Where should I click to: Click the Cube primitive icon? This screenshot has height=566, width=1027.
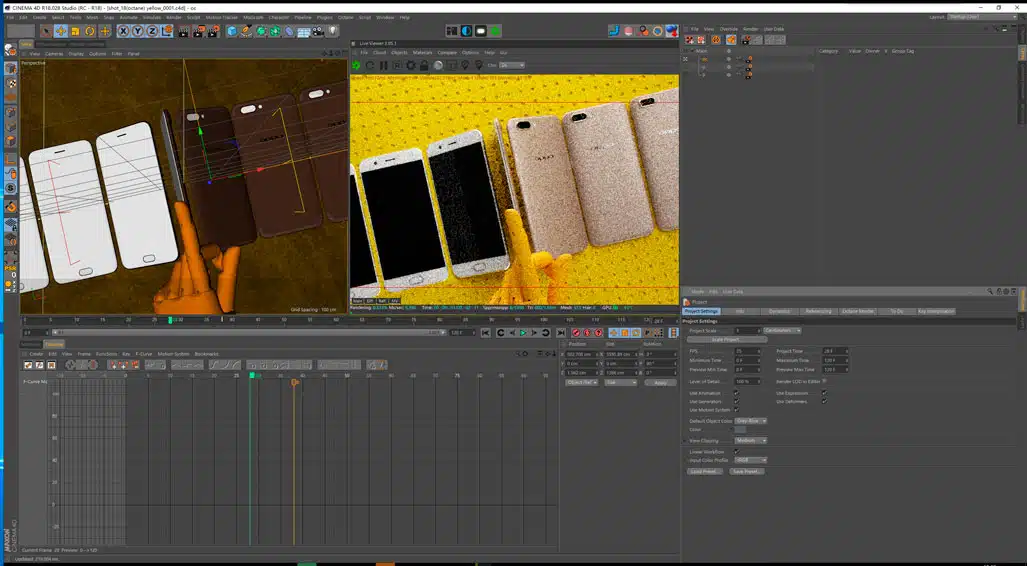(x=232, y=31)
